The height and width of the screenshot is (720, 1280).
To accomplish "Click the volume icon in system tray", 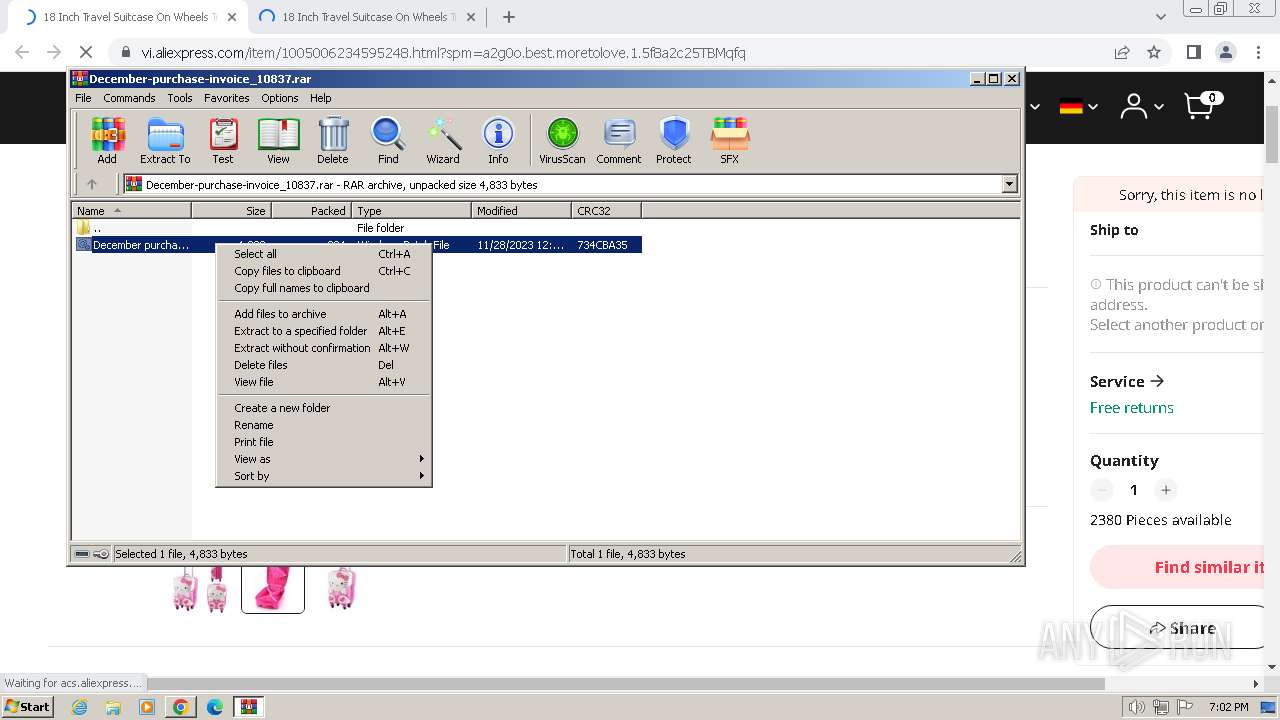I will pyautogui.click(x=1137, y=707).
